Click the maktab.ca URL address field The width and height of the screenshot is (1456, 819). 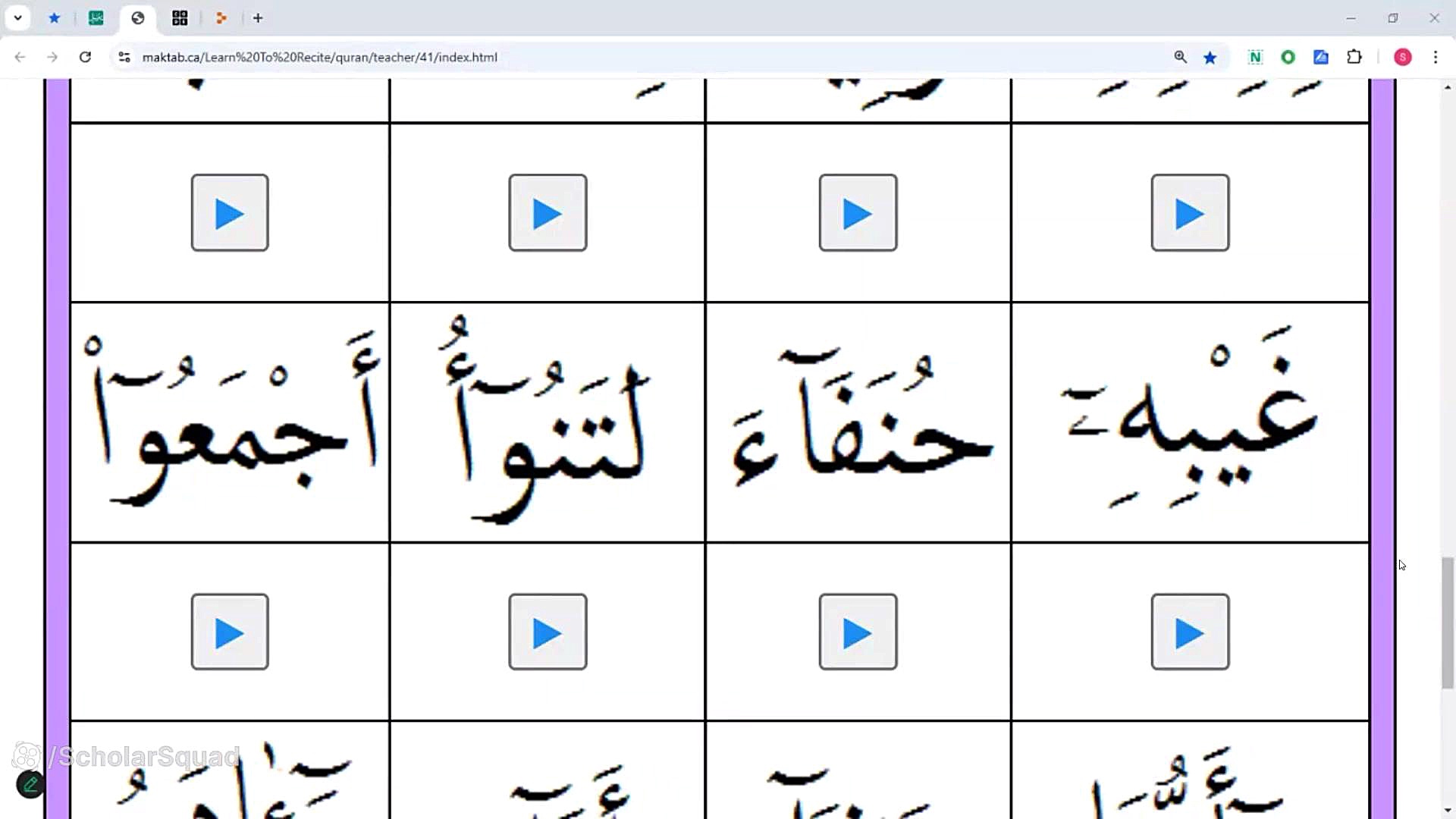pos(318,57)
